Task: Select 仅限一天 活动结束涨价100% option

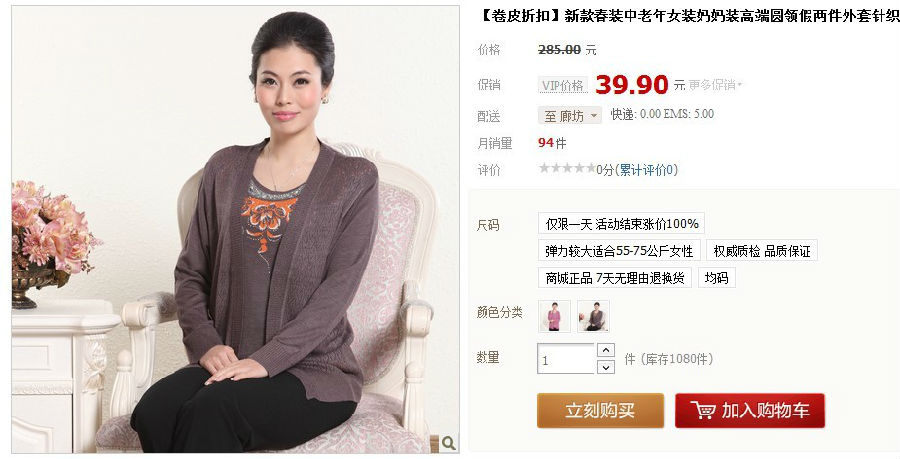Action: point(621,223)
